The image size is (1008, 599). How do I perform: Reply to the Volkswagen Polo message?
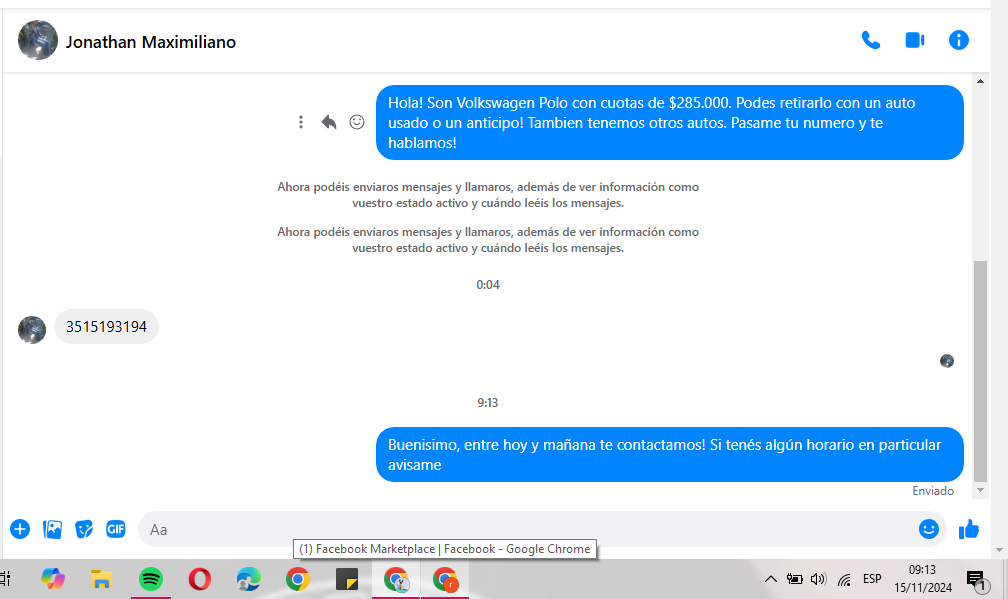pos(329,122)
